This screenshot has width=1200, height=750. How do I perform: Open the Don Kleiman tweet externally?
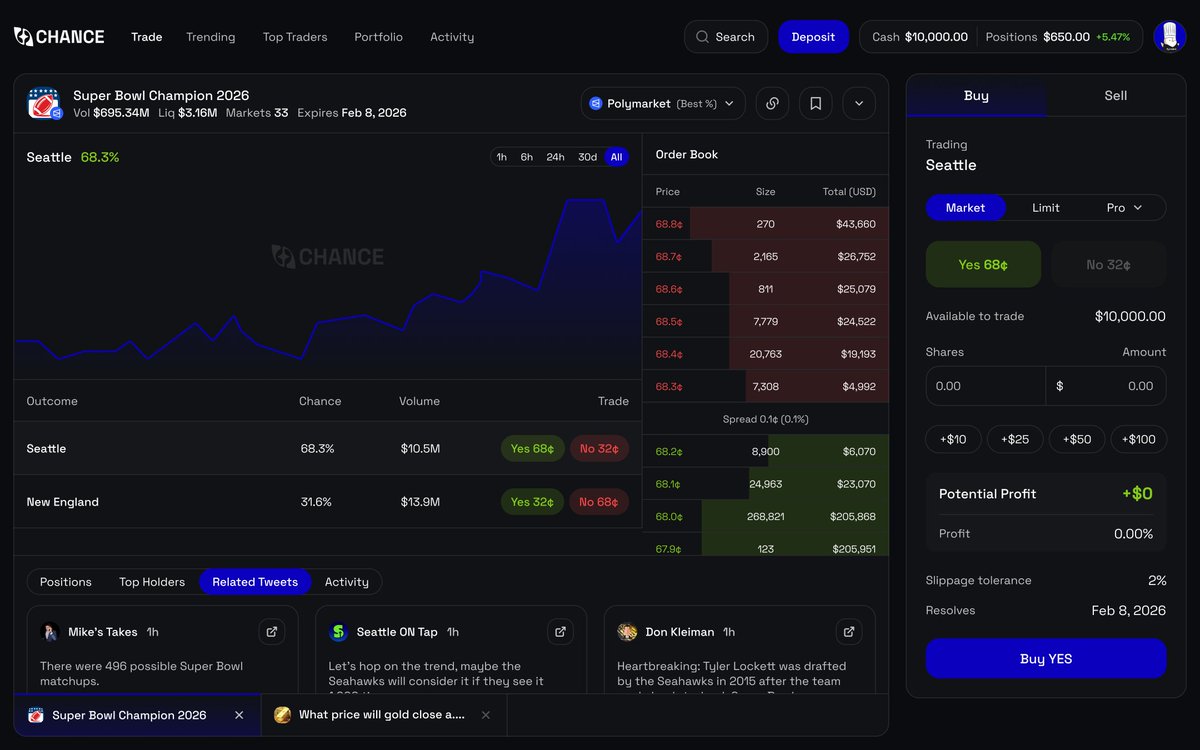tap(849, 631)
